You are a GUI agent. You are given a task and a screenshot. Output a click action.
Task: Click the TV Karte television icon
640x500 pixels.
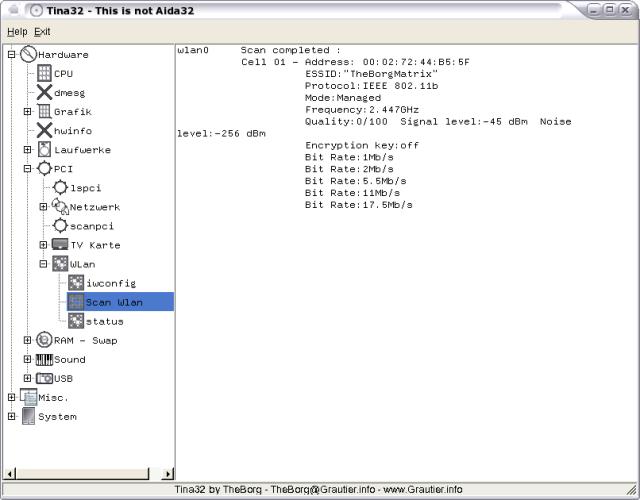pos(60,244)
